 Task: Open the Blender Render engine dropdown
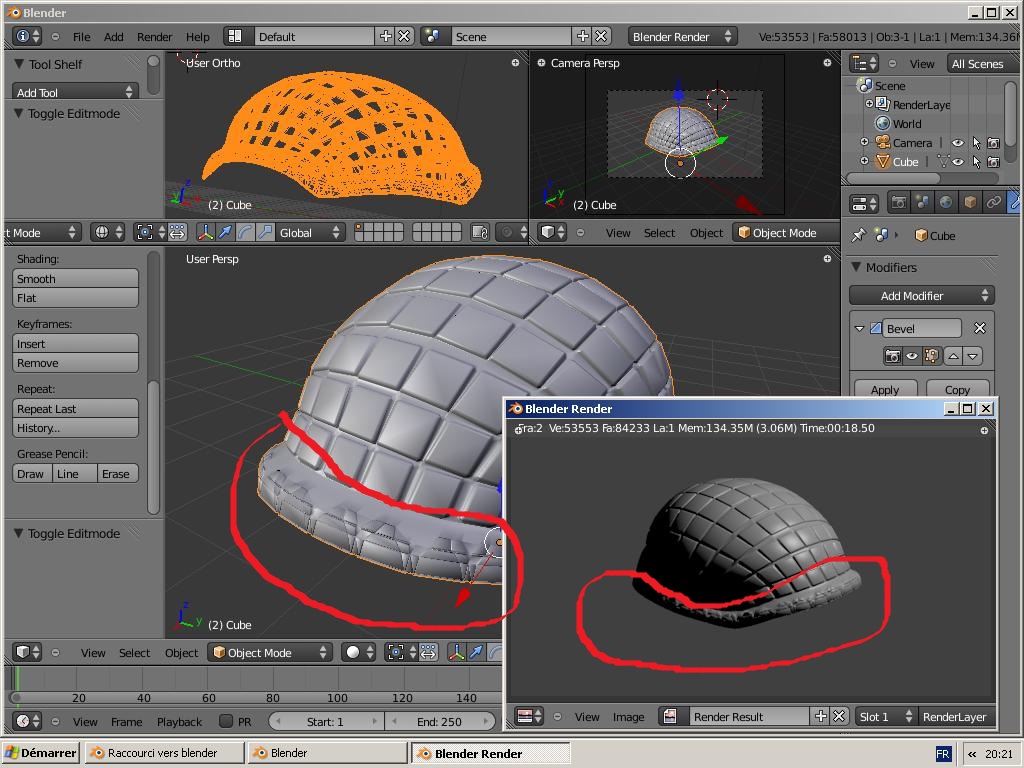coord(682,37)
